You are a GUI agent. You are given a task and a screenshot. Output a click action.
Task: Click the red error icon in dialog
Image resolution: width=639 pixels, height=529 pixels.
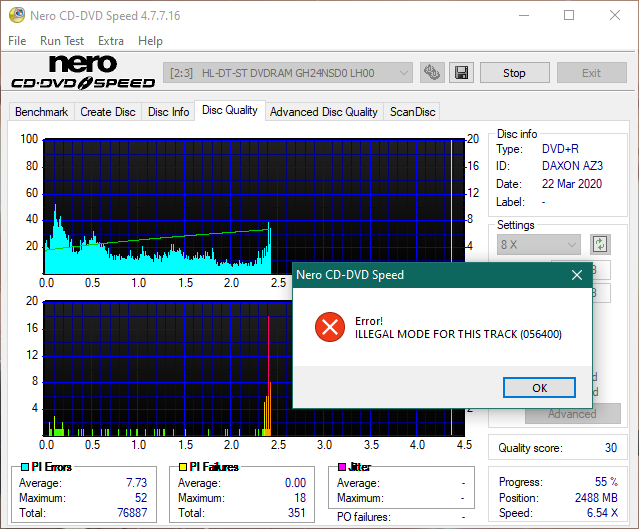click(x=330, y=327)
